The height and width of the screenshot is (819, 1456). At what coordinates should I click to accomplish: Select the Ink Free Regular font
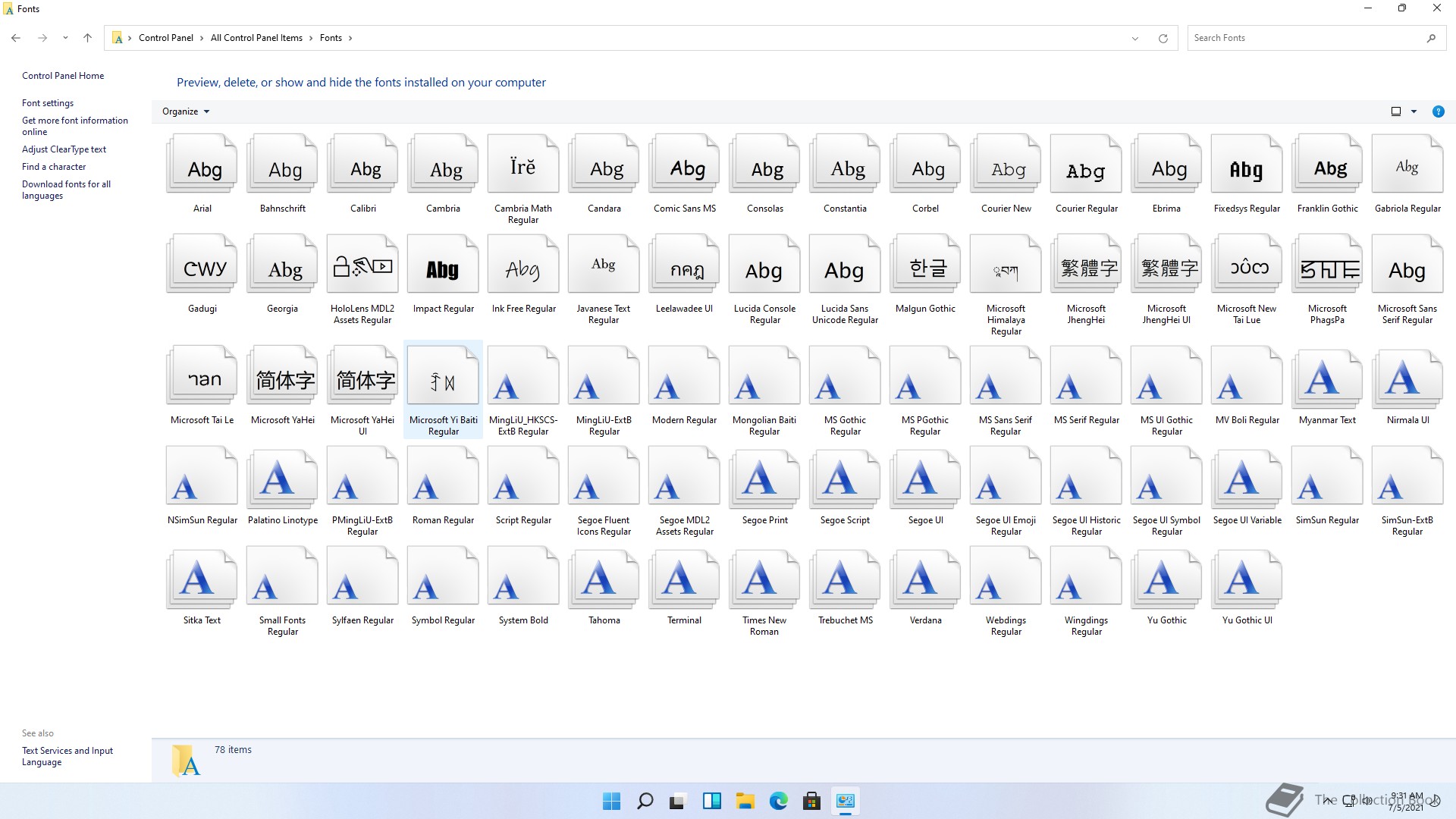tap(523, 265)
